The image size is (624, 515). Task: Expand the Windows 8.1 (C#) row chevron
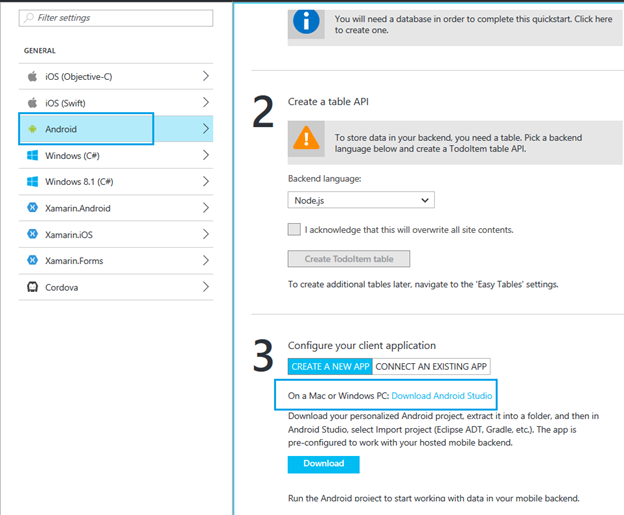(x=206, y=181)
